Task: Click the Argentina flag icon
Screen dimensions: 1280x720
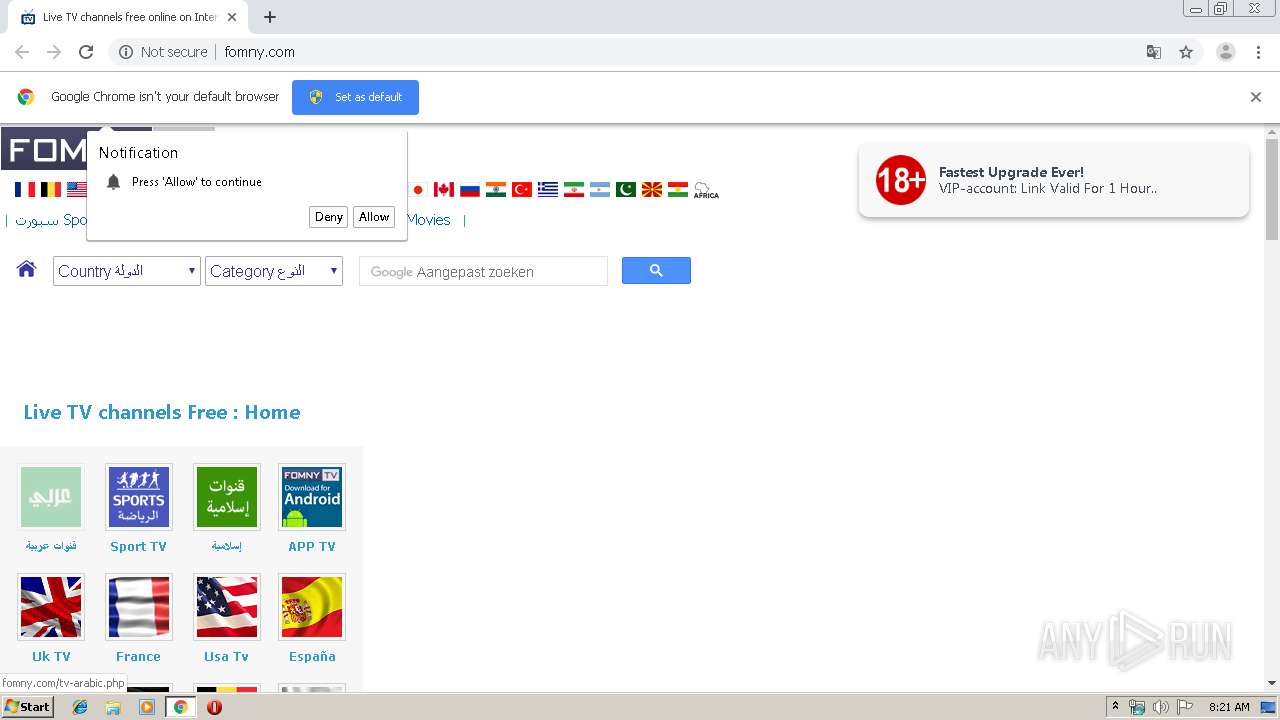Action: click(600, 189)
